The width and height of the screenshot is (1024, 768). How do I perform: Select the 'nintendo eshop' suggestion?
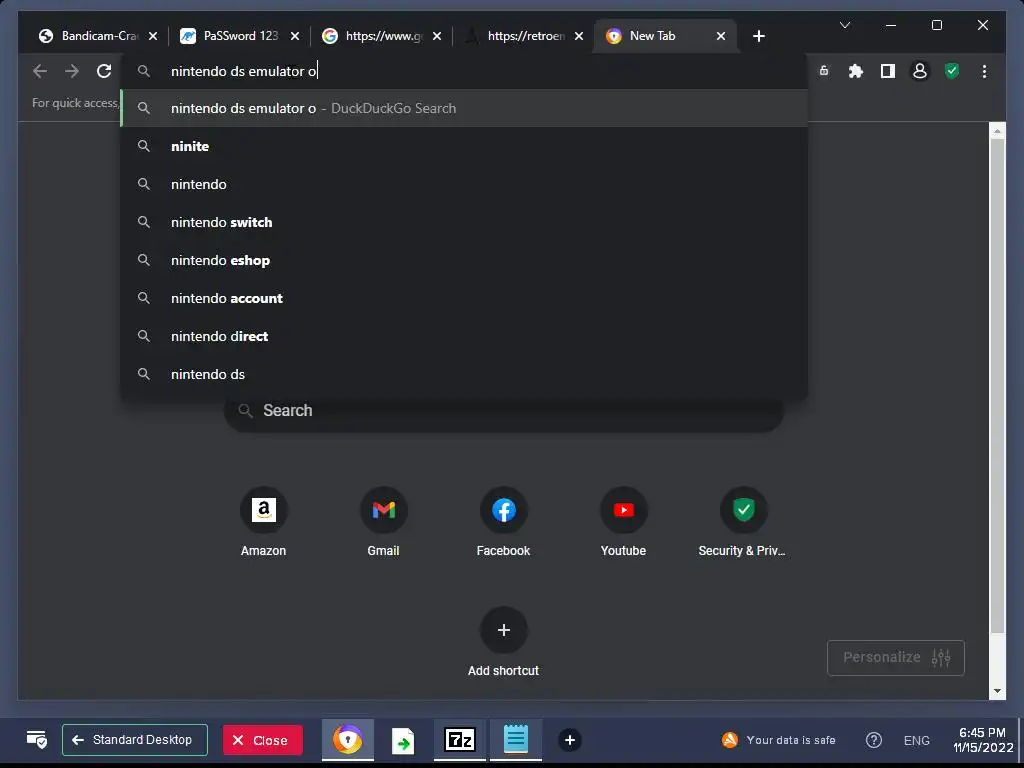tap(464, 260)
